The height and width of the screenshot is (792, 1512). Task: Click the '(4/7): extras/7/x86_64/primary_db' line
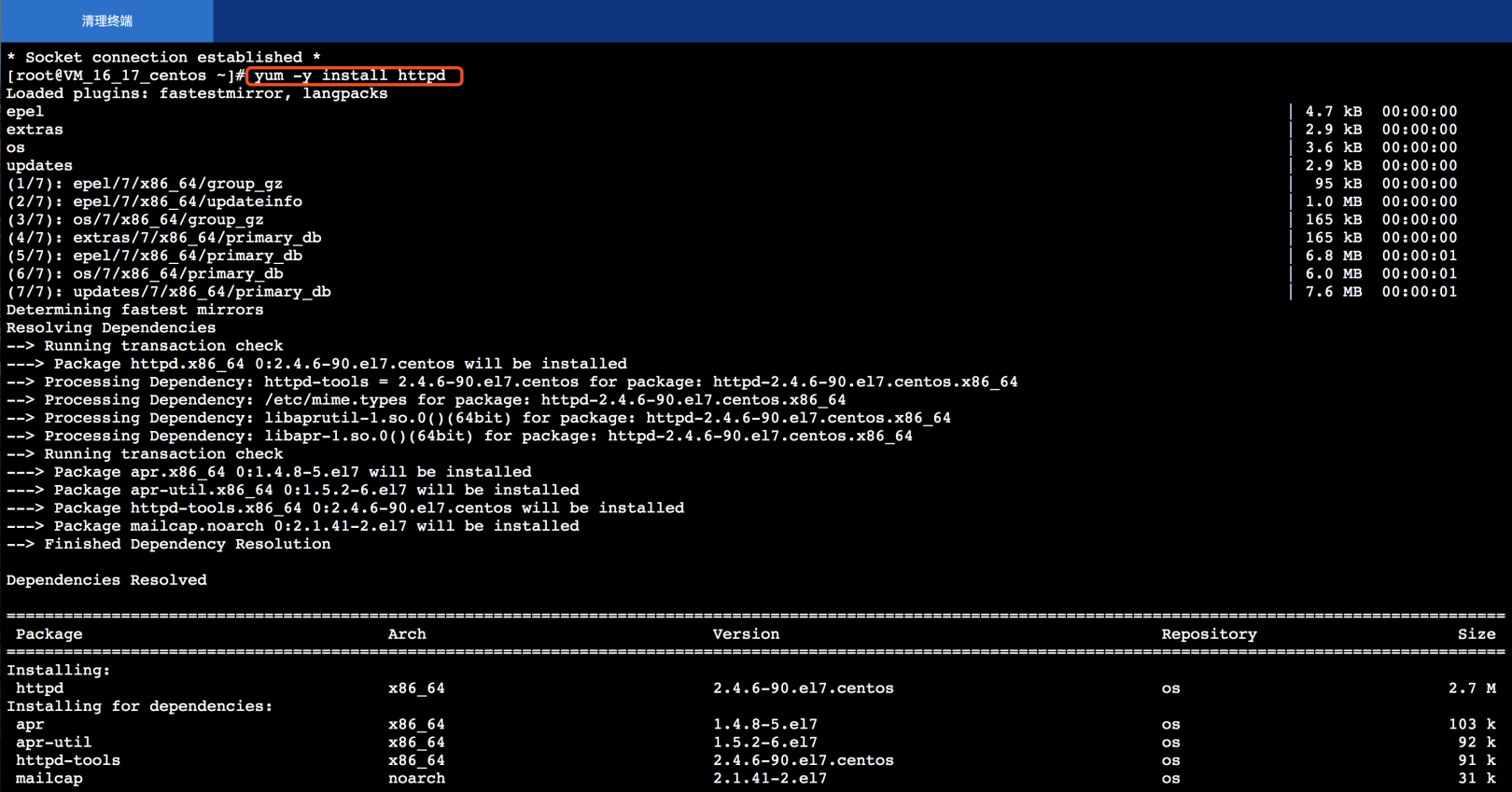point(164,238)
